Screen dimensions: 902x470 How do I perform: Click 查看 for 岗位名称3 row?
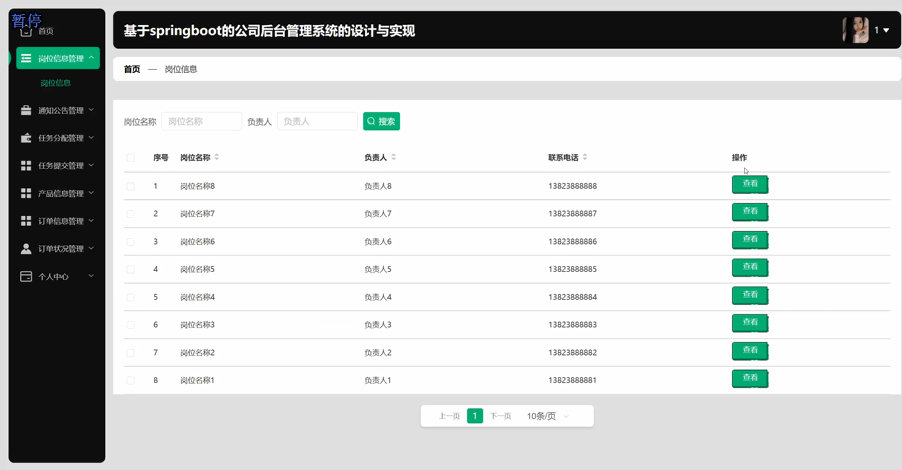(x=750, y=323)
